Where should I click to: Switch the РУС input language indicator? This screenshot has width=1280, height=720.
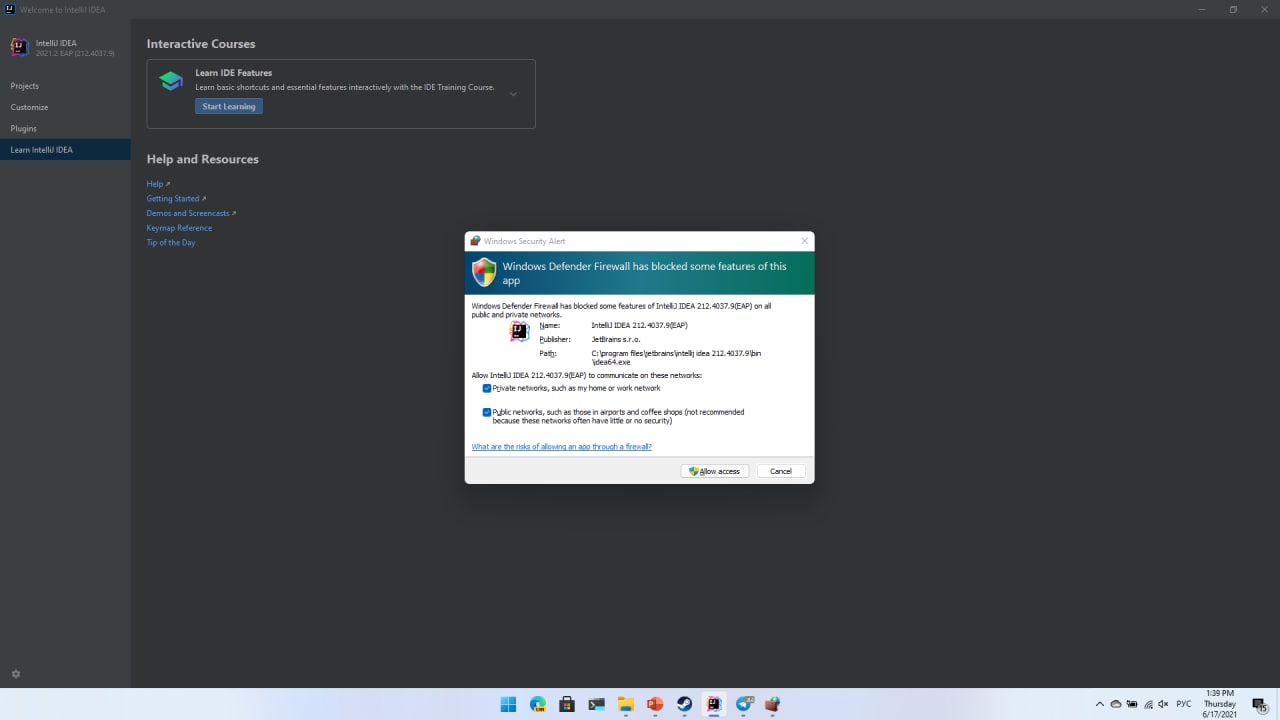1184,704
